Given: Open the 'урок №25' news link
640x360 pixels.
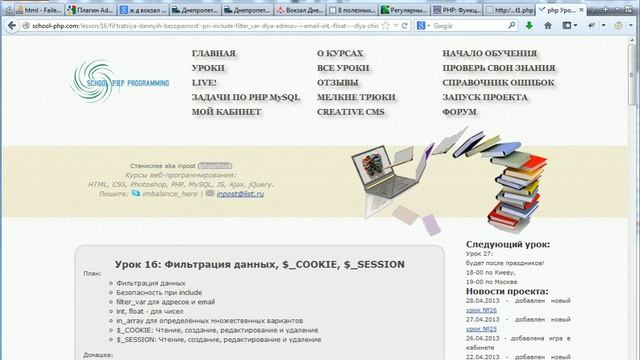Looking at the screenshot, I should click(x=481, y=329).
